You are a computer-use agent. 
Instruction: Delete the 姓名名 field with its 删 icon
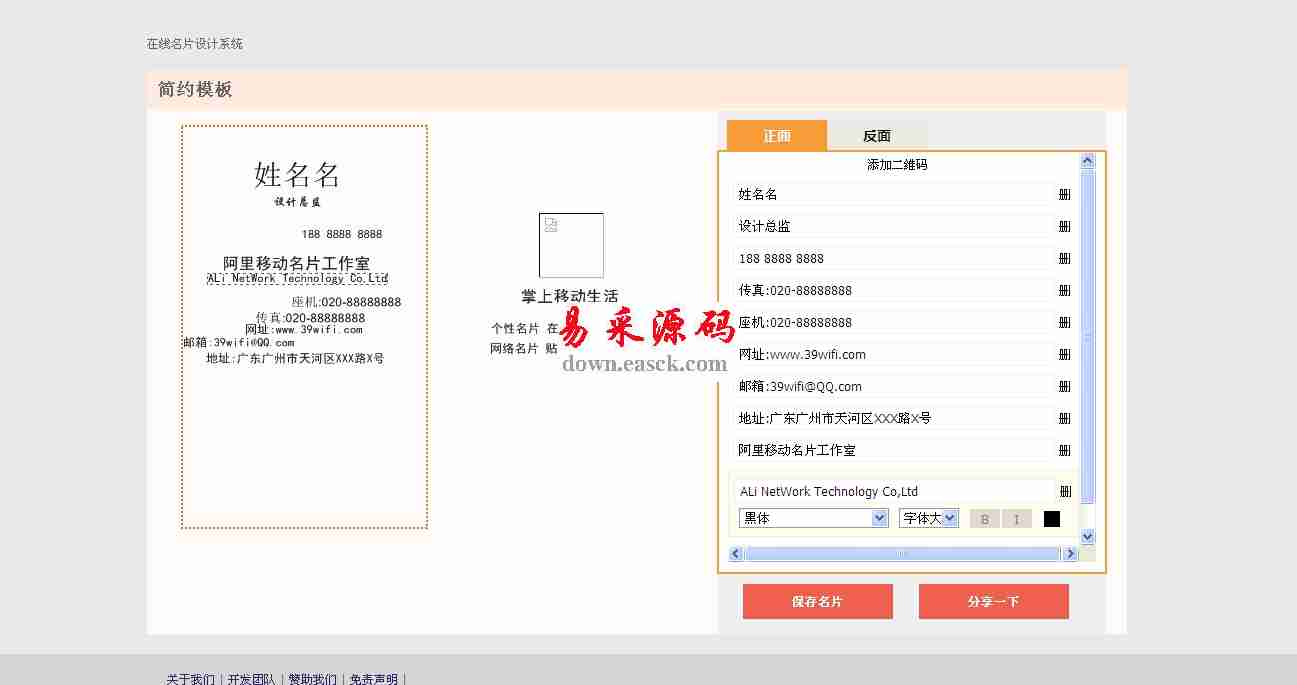[x=1064, y=195]
